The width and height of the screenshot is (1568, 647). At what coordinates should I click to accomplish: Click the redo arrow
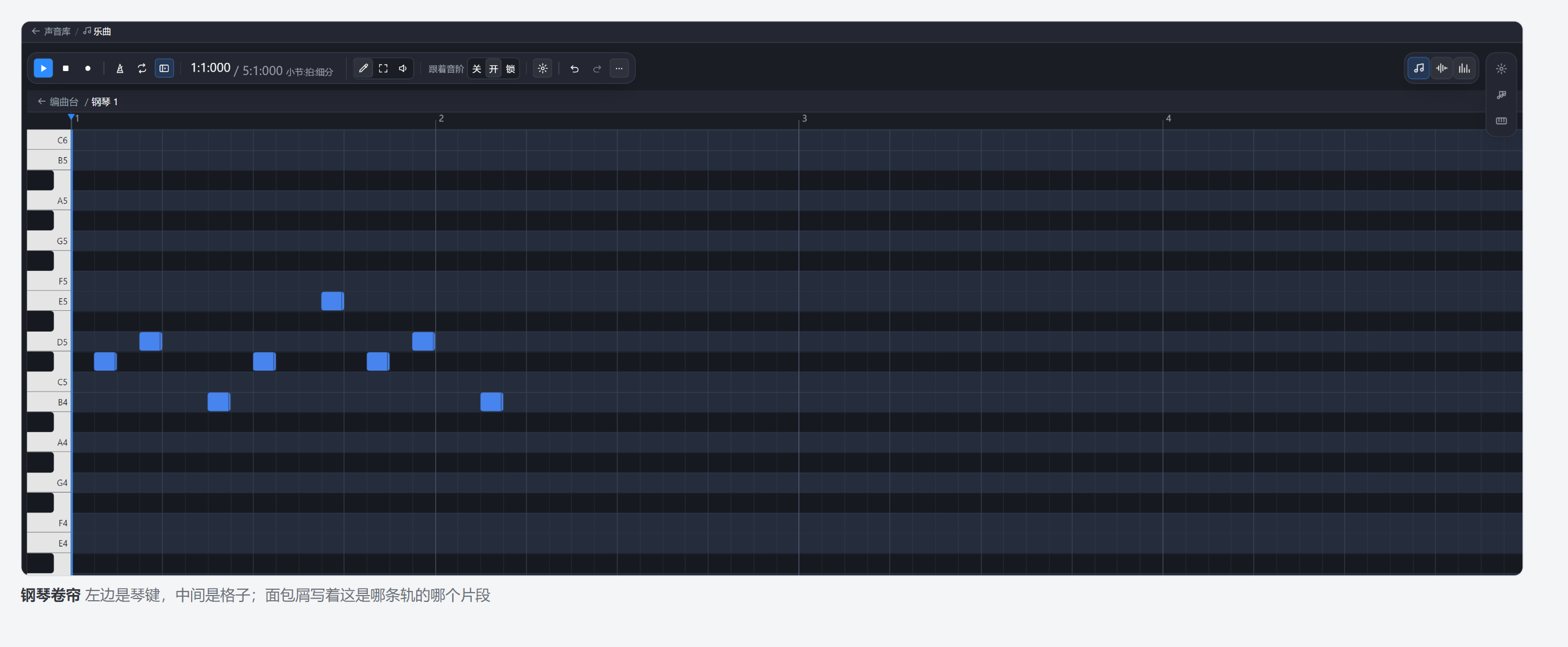(x=597, y=68)
